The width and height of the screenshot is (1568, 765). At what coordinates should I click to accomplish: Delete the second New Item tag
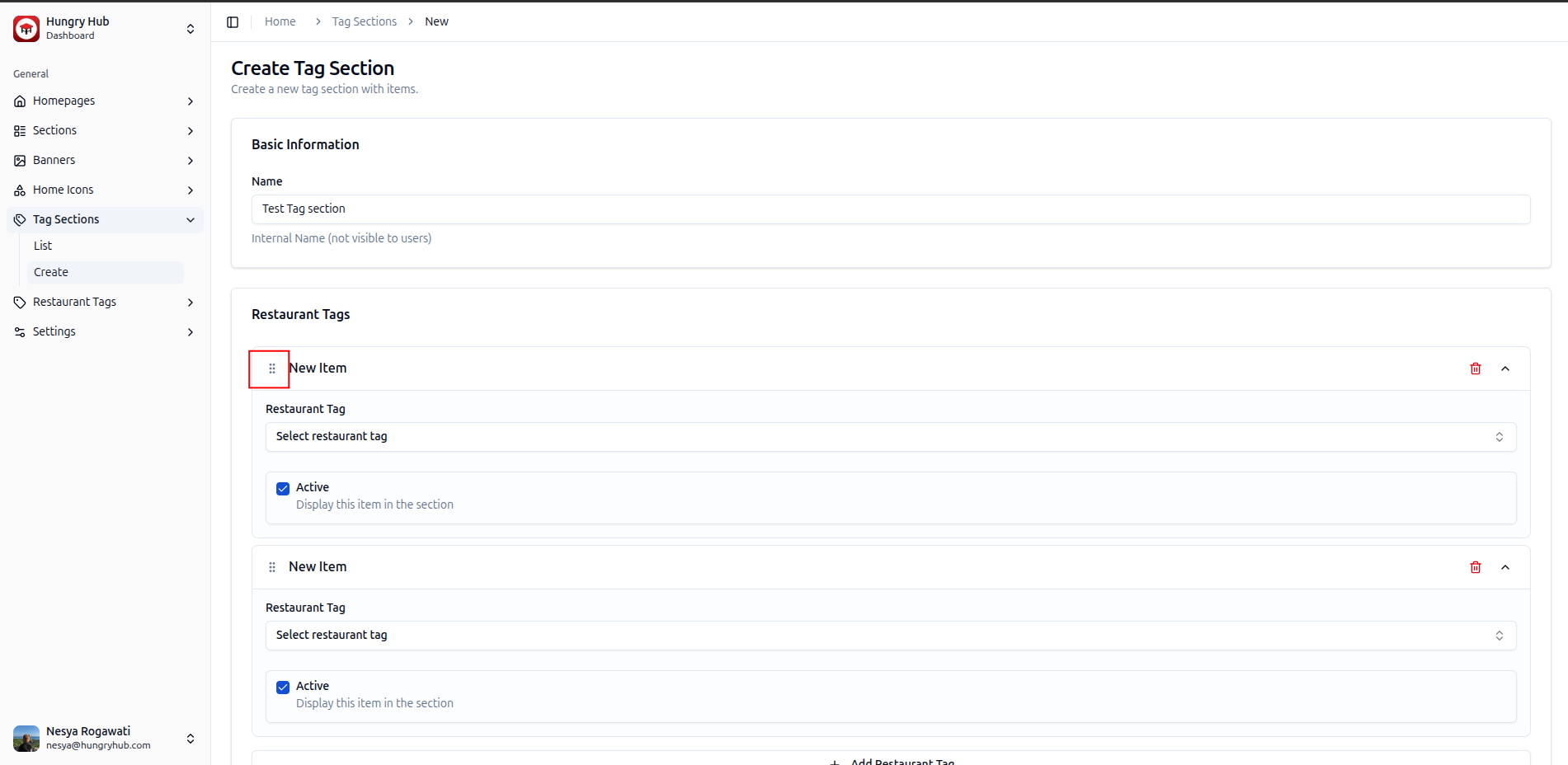point(1475,567)
